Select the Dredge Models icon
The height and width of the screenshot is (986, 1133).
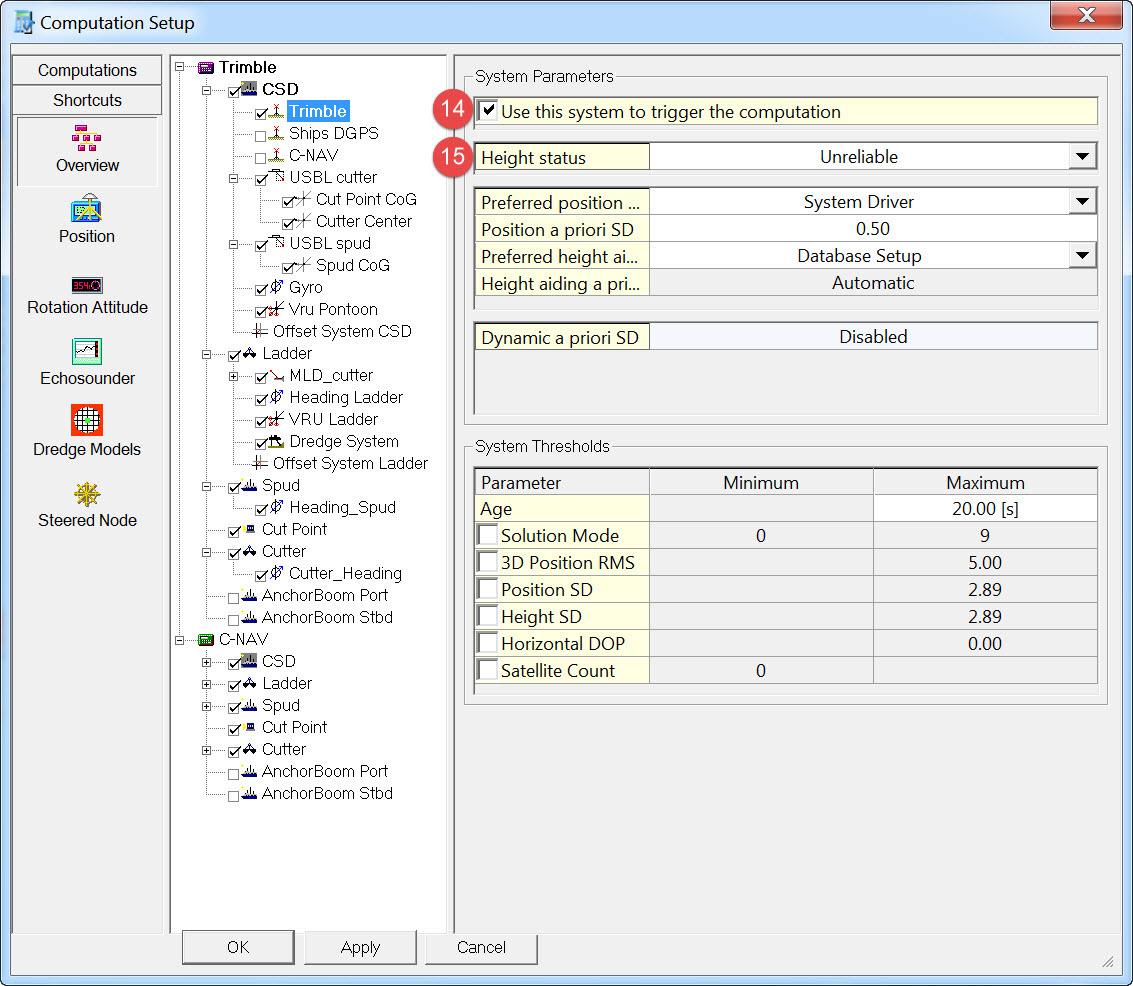pos(87,420)
